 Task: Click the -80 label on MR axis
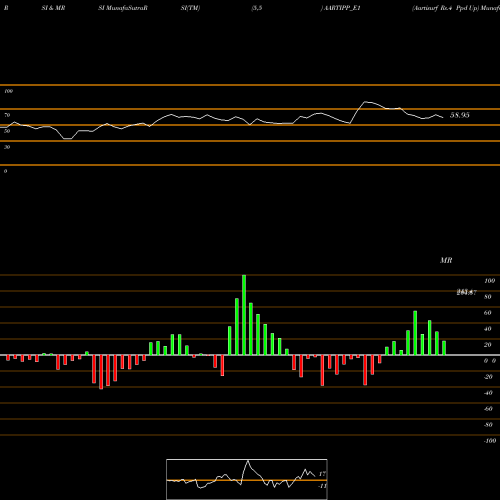pos(488,425)
